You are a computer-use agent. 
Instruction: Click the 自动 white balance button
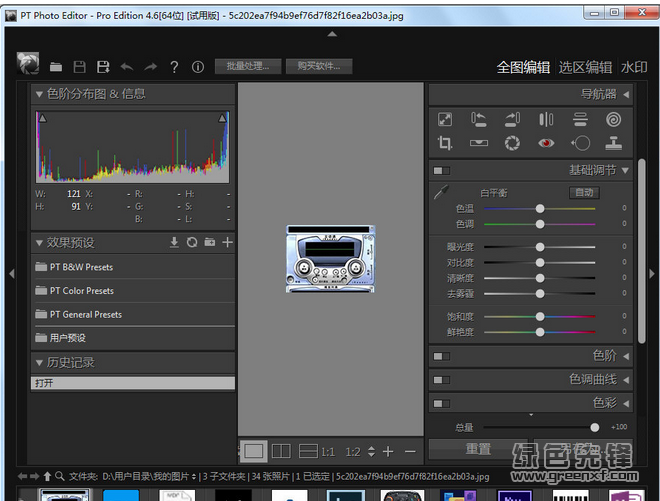click(584, 192)
